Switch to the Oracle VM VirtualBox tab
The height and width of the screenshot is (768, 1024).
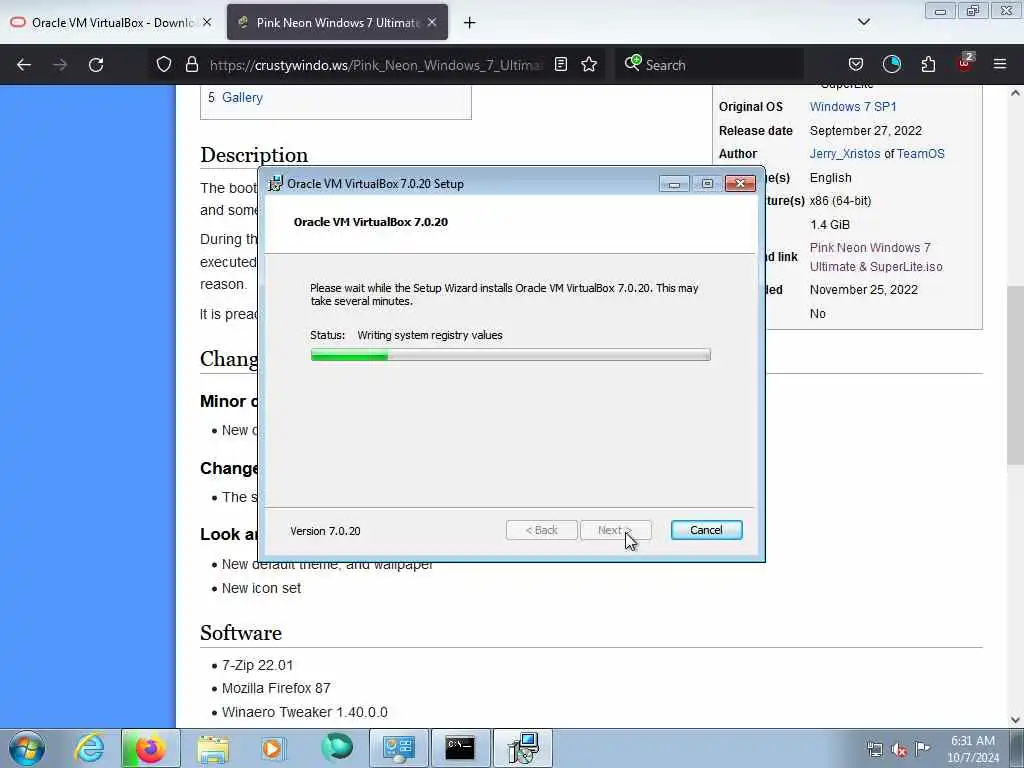coord(110,22)
